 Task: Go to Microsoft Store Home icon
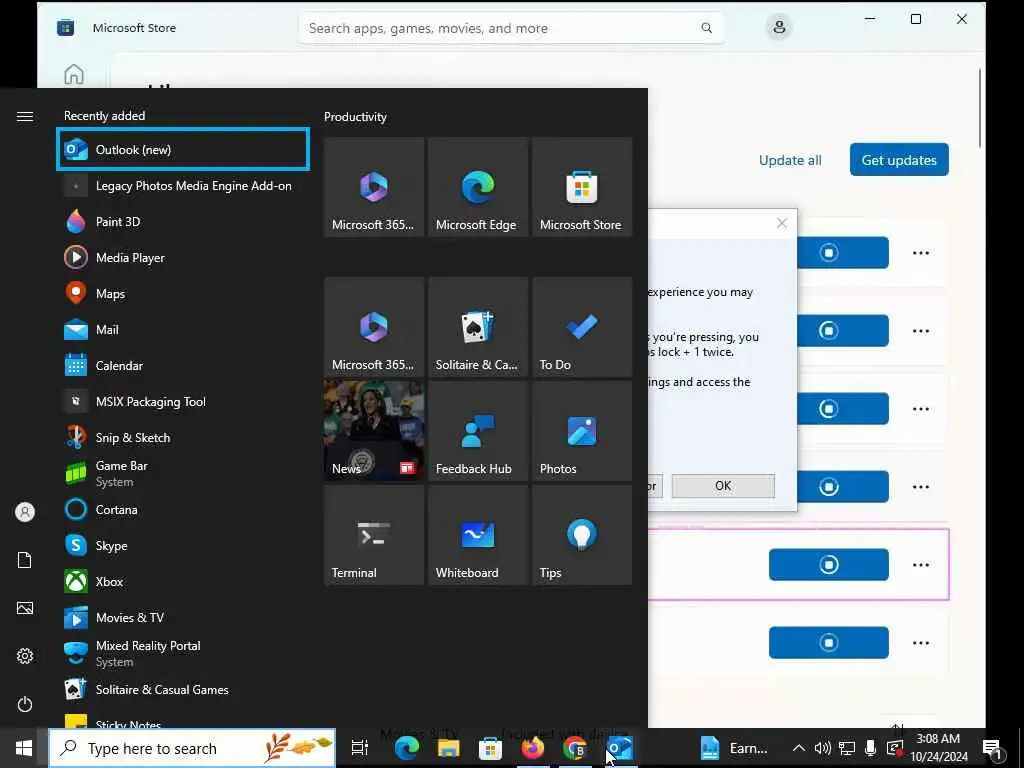pyautogui.click(x=74, y=74)
